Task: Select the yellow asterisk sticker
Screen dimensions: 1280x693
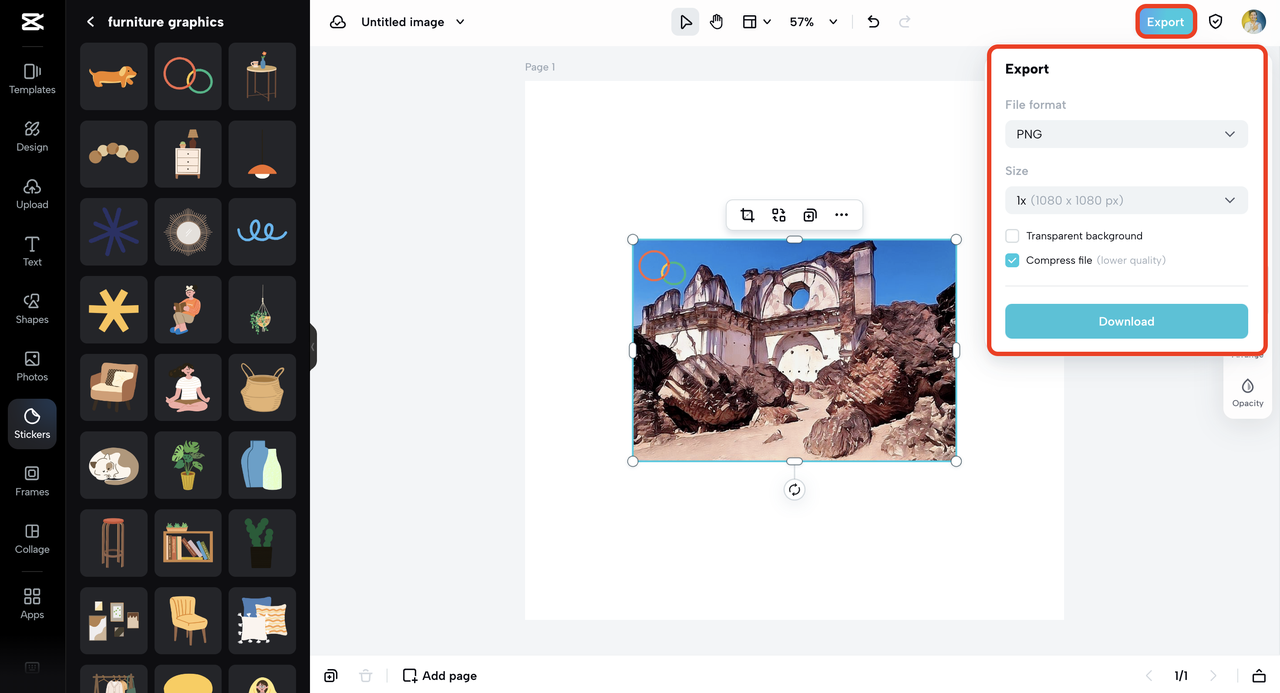Action: pos(114,310)
